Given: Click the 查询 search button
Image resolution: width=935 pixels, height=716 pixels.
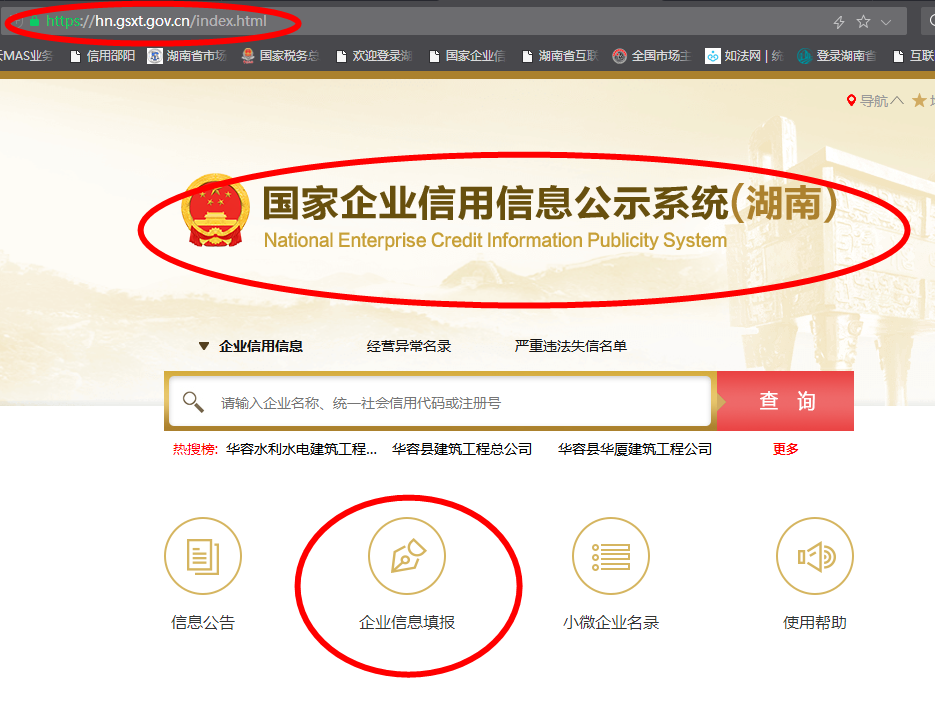Looking at the screenshot, I should coord(785,401).
